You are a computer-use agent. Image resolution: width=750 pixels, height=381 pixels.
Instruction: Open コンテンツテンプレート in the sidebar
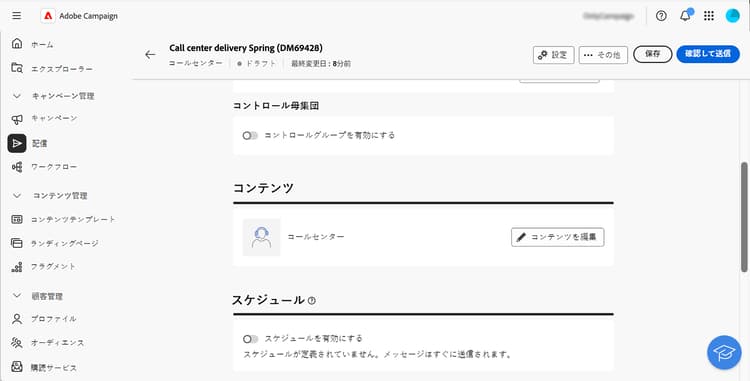(x=73, y=219)
